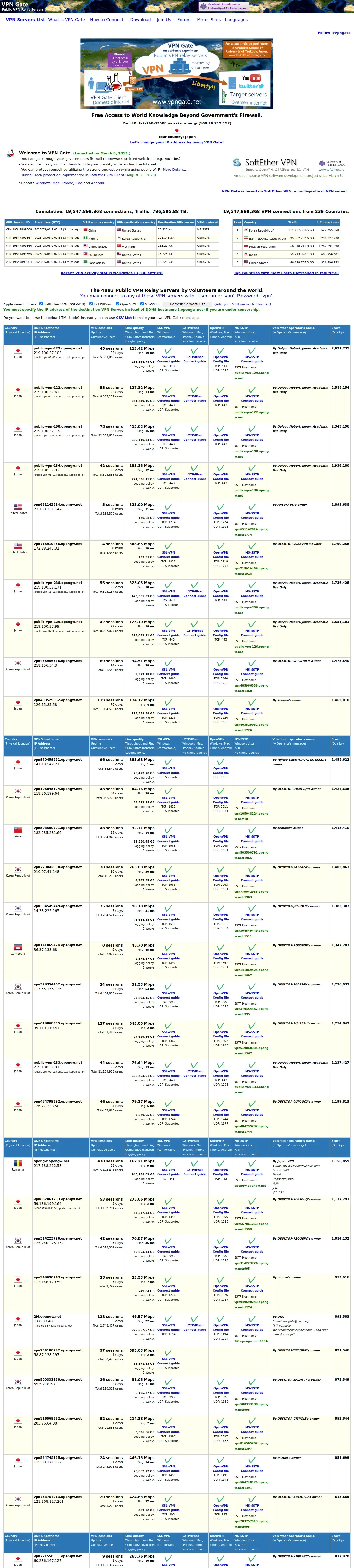Click Philippines flag in recent sessions table
This screenshot has height=1568, width=354.
pyautogui.click(x=86, y=254)
